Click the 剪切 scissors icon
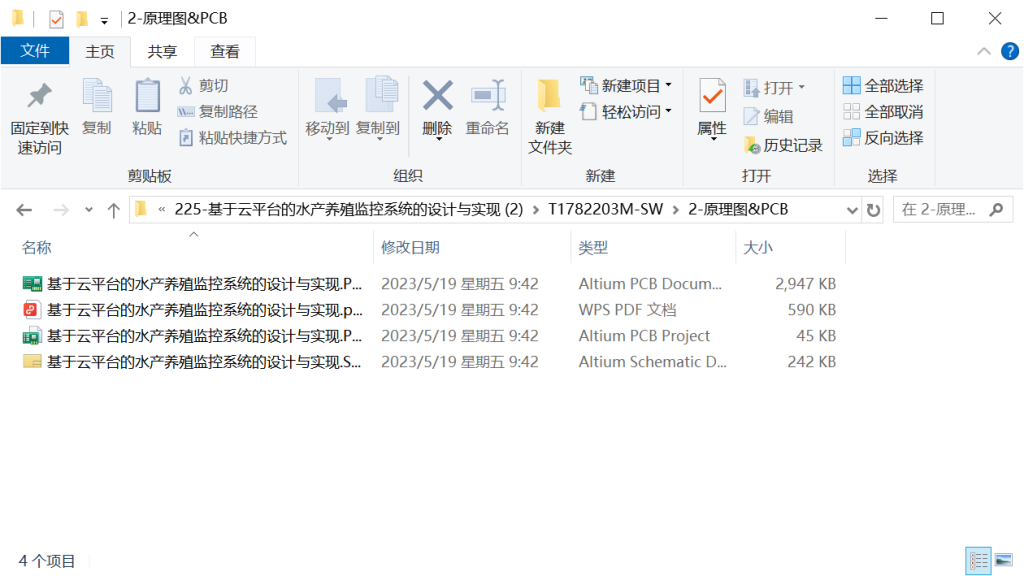Image resolution: width=1024 pixels, height=576 pixels. click(186, 86)
